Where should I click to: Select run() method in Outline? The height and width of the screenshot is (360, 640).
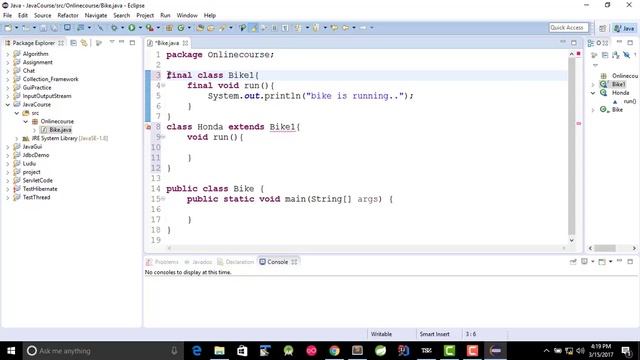(629, 101)
